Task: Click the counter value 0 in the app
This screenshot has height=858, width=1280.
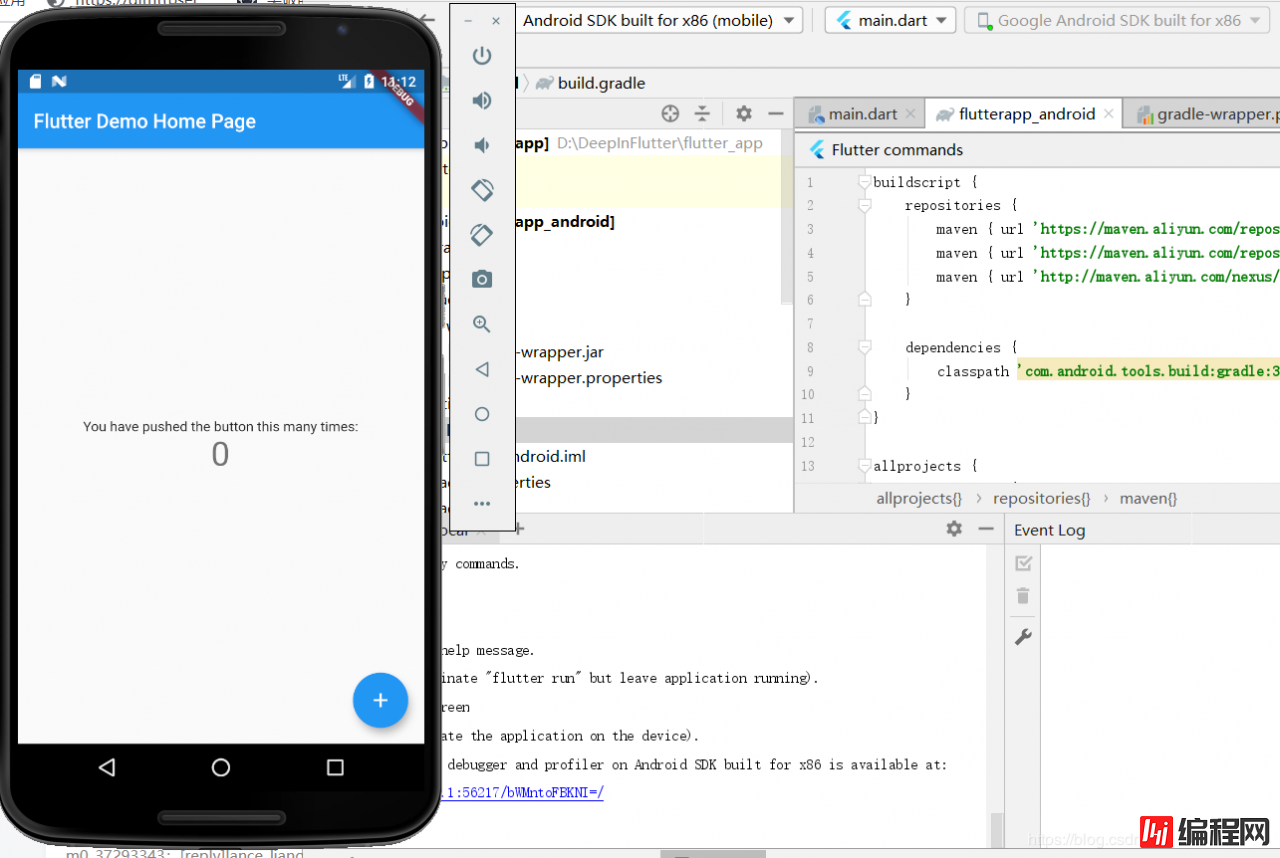Action: pos(220,455)
